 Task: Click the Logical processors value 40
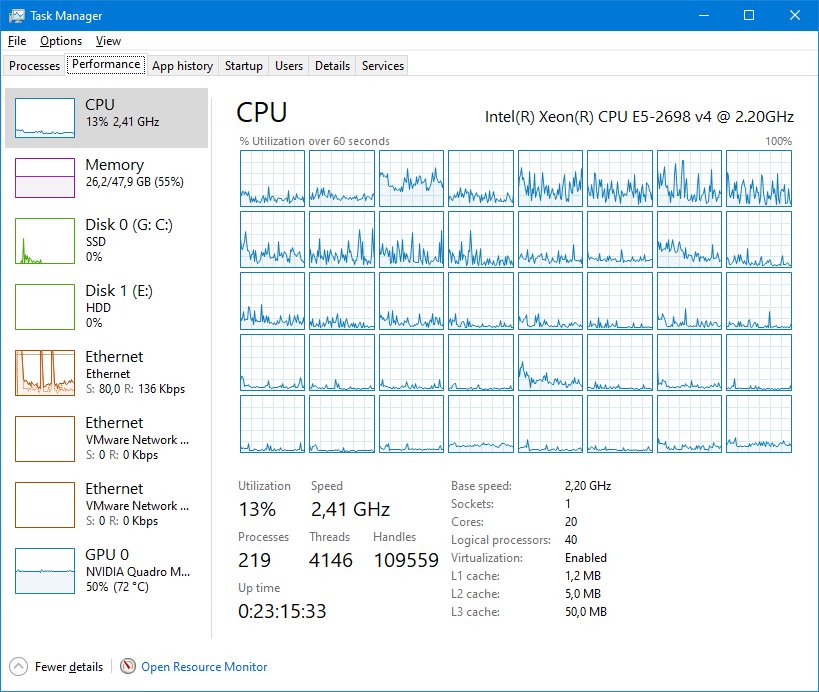coord(571,539)
